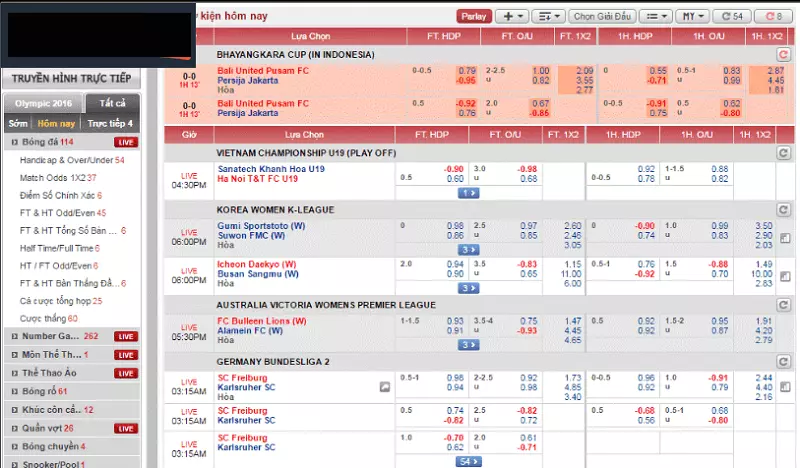Expand the Number Game sidebar category
This screenshot has height=468, width=800.
tap(60, 337)
